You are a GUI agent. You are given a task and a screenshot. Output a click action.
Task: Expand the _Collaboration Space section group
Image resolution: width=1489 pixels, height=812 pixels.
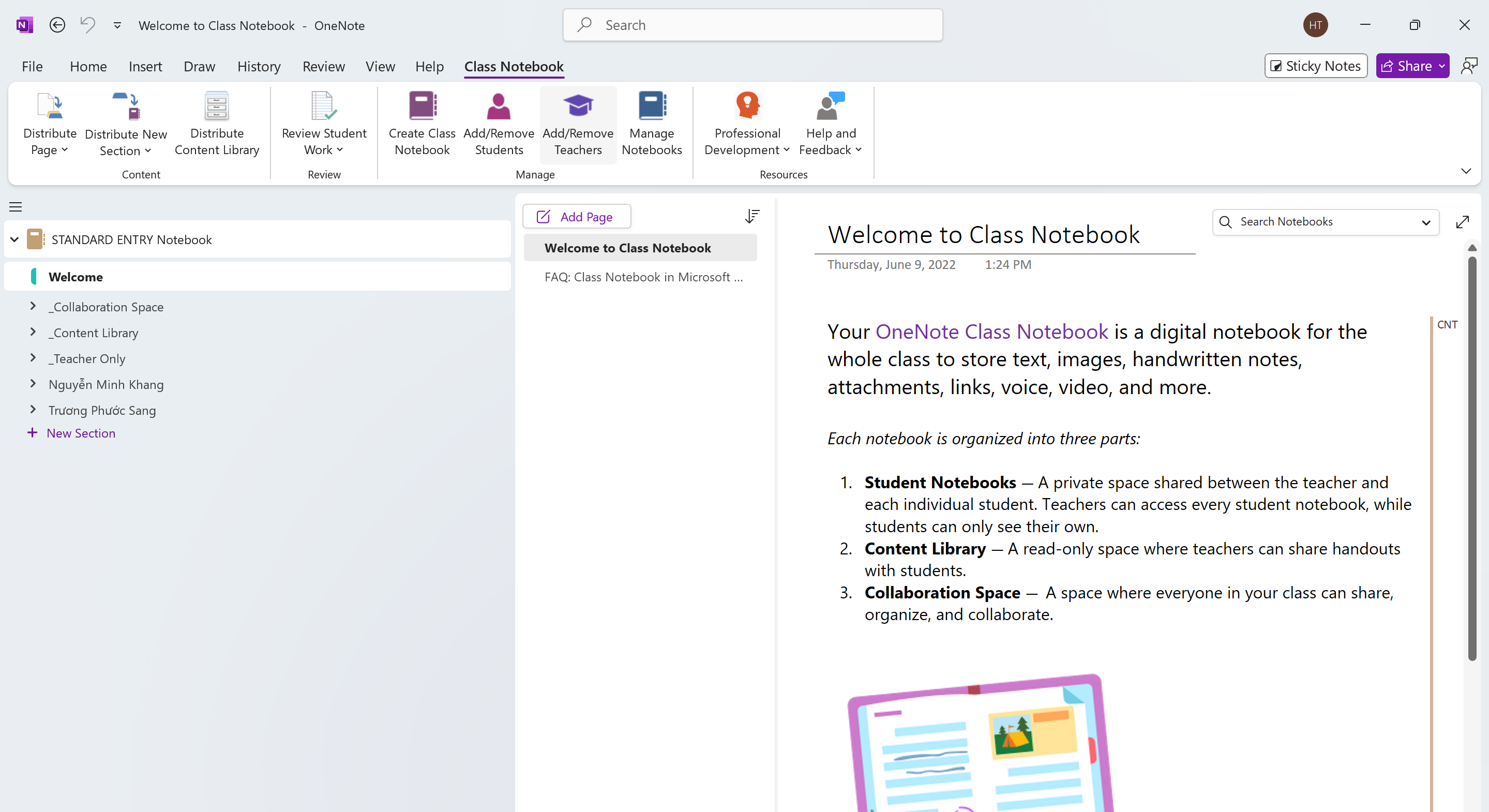pyautogui.click(x=33, y=306)
